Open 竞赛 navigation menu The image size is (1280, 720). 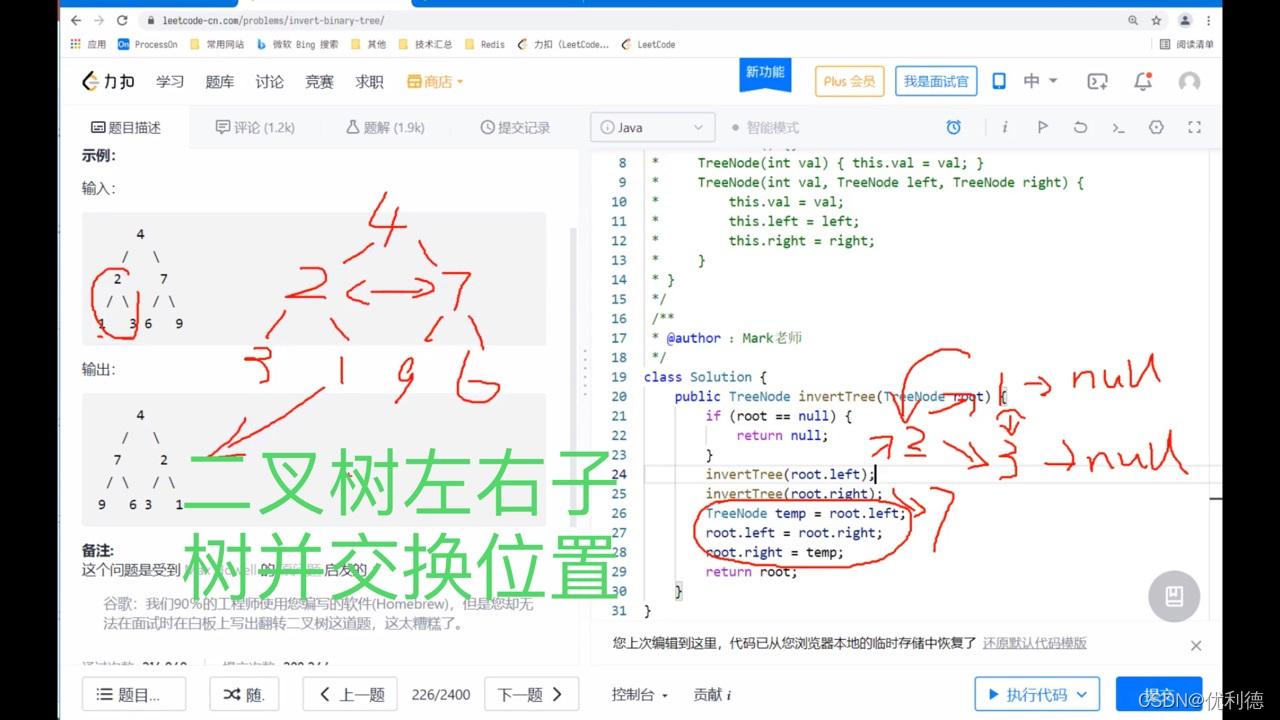click(320, 82)
